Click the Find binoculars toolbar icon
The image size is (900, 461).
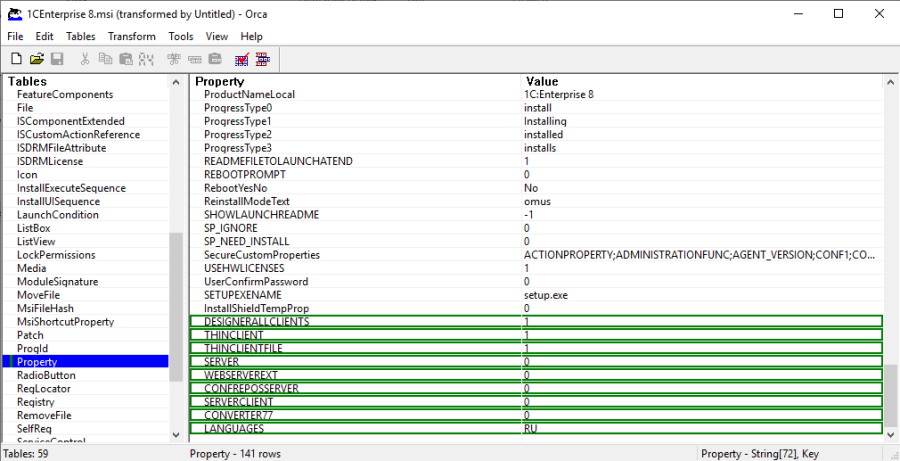(146, 59)
